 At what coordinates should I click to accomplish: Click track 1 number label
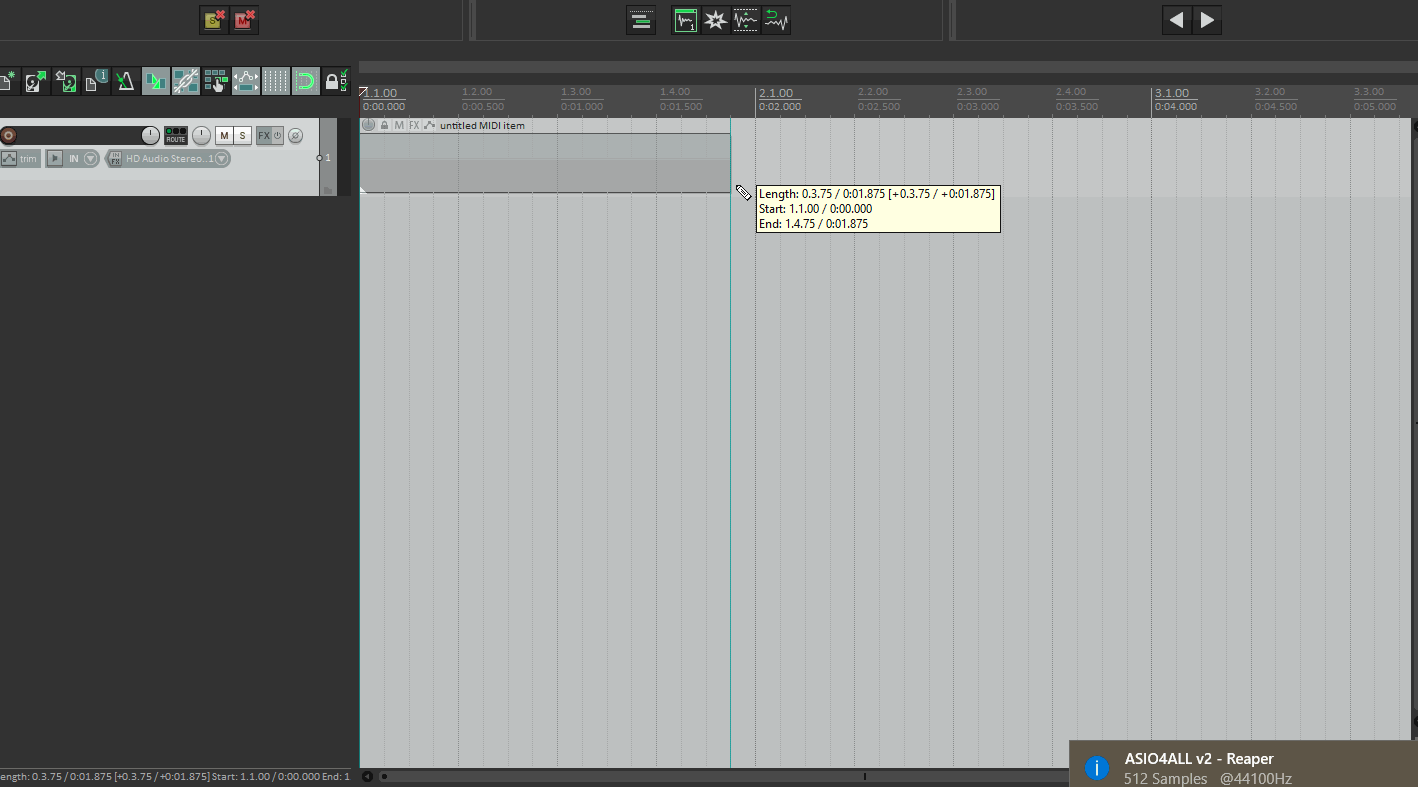tap(328, 158)
